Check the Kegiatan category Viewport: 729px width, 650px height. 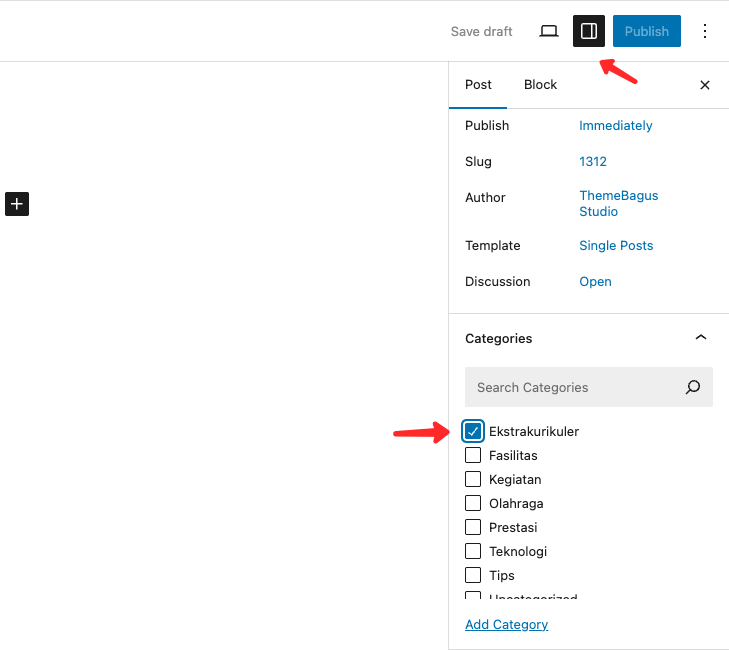(x=473, y=479)
